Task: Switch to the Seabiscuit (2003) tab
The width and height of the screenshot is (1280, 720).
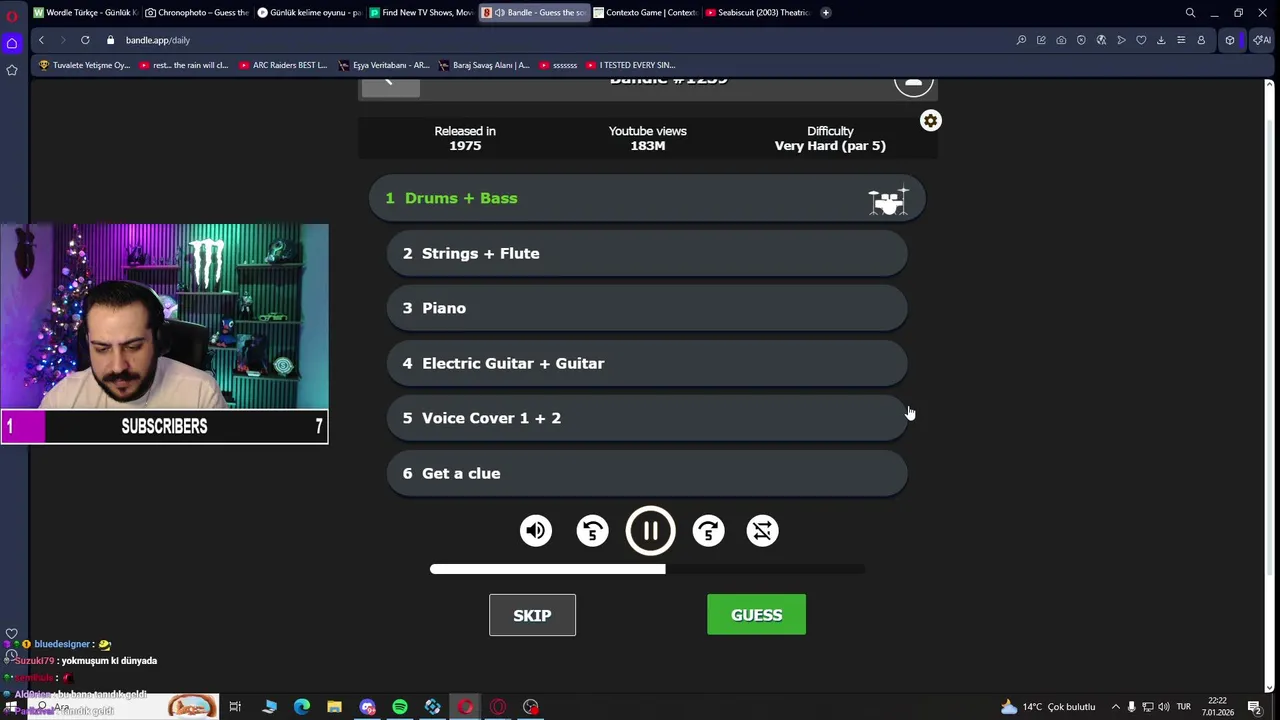Action: 757,12
